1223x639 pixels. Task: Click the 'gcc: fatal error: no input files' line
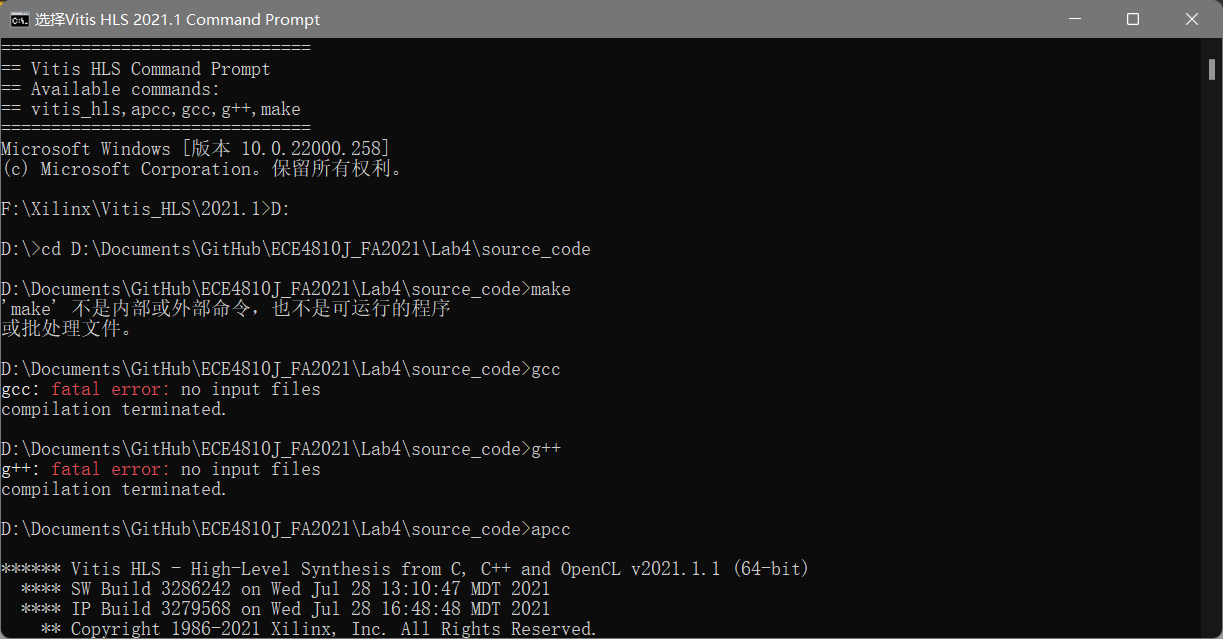click(x=160, y=388)
